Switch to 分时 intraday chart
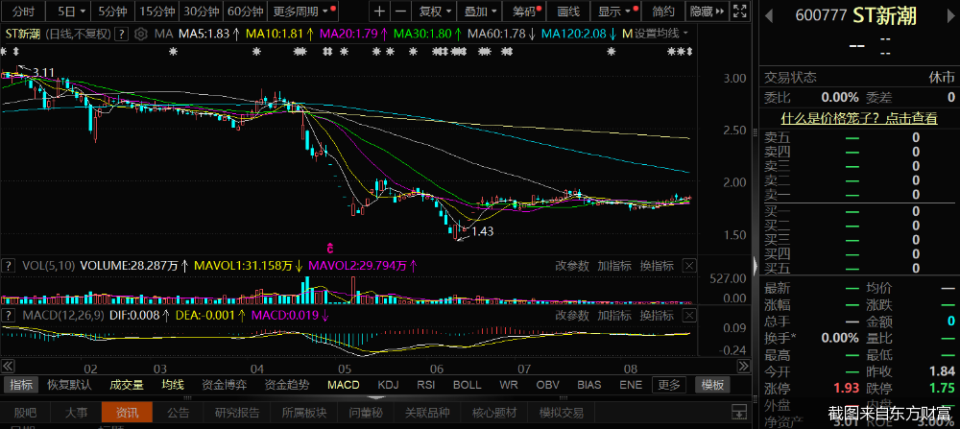This screenshot has width=960, height=429. click(x=23, y=10)
